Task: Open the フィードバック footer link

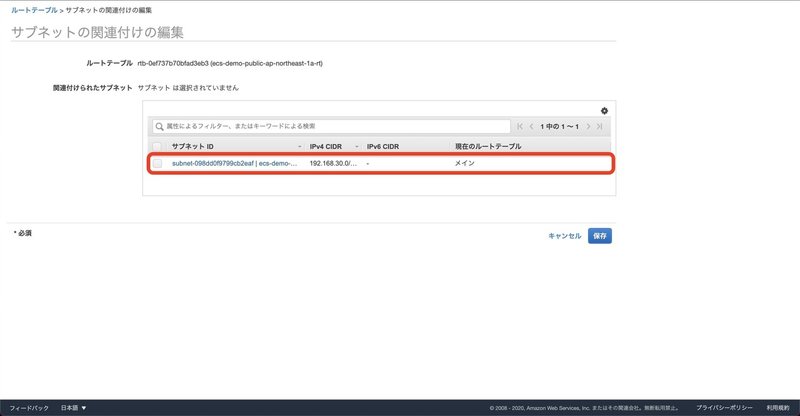Action: (29, 408)
